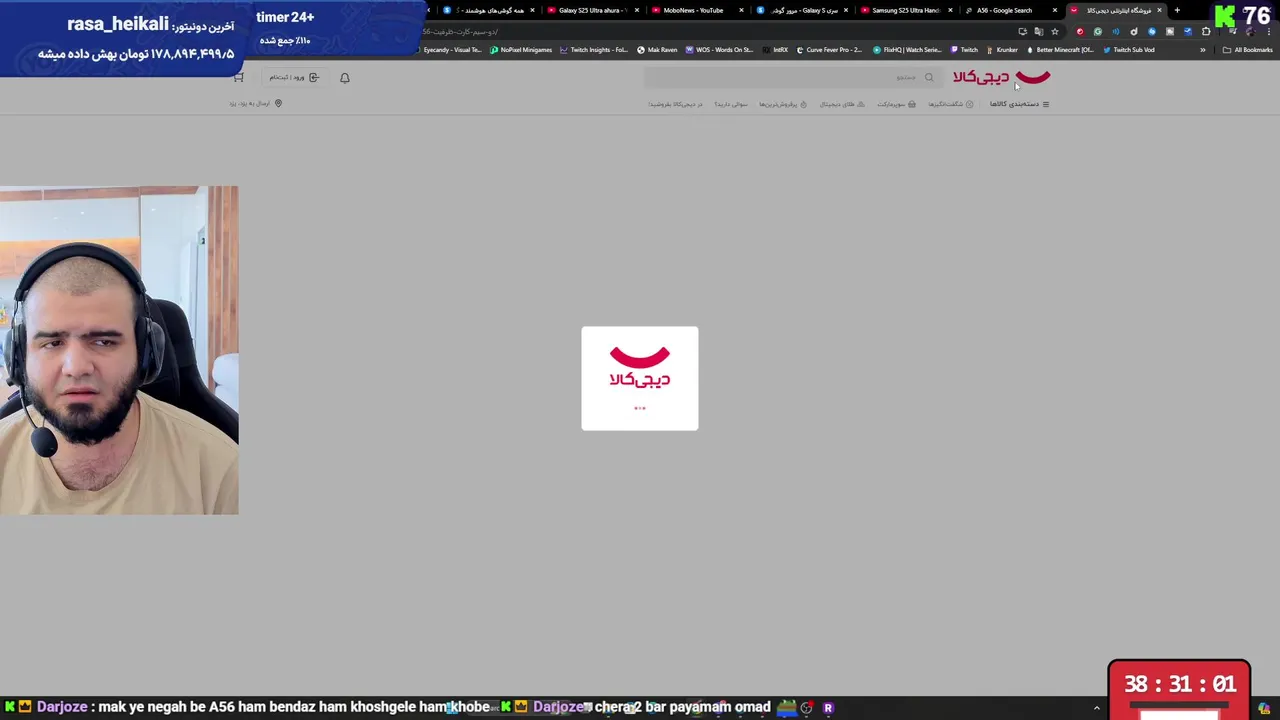
Task: Click the Digikala loading logo card
Action: [640, 378]
